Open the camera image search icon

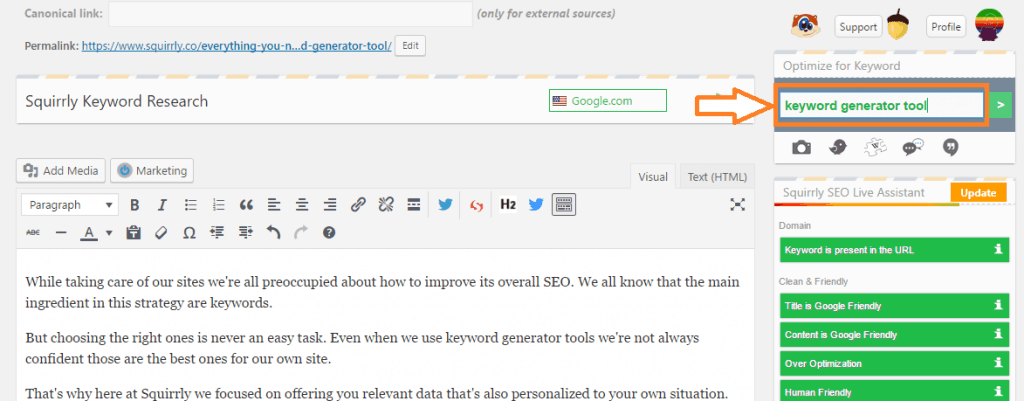point(801,148)
